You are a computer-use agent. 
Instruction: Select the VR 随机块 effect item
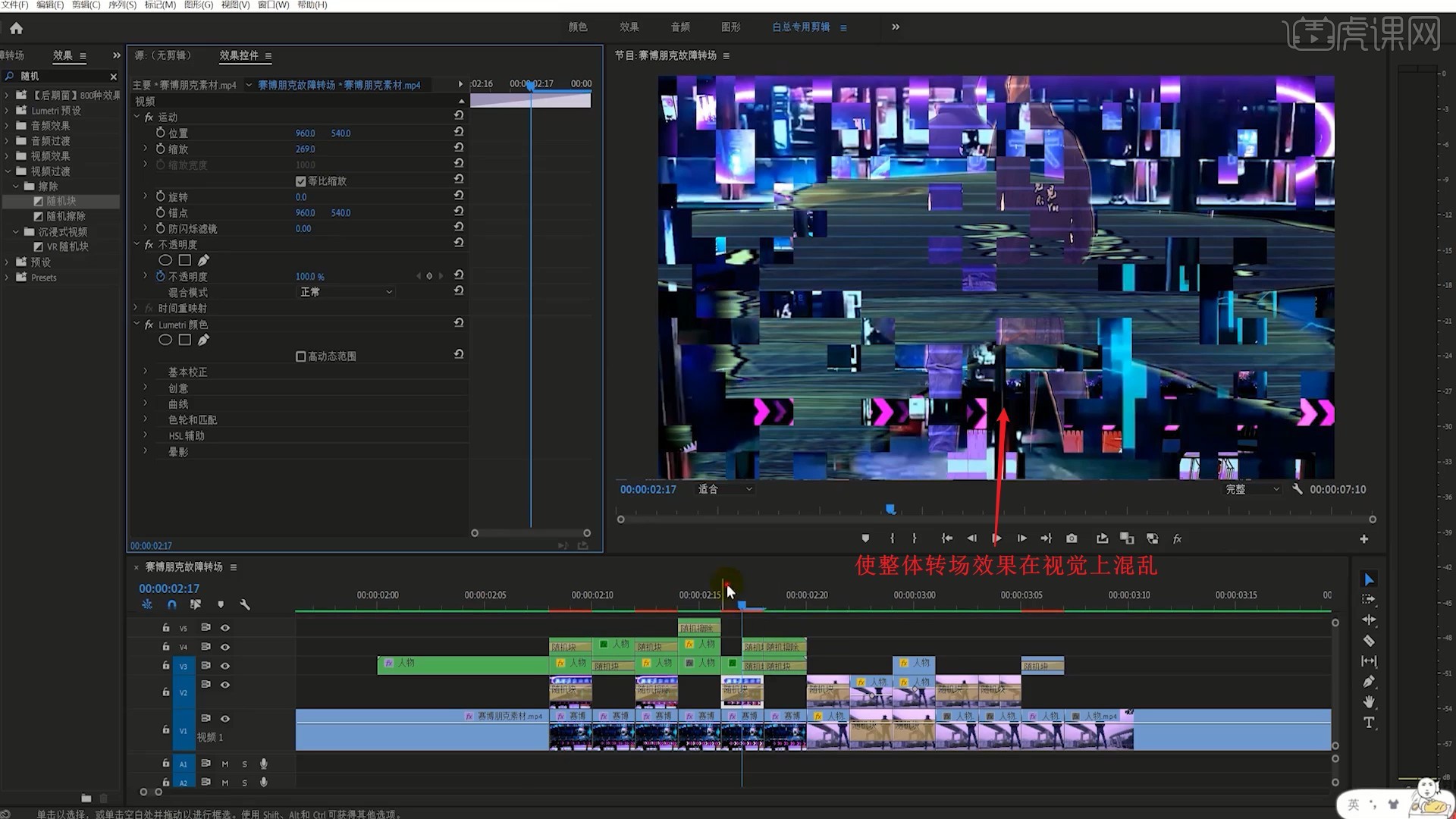pos(67,246)
